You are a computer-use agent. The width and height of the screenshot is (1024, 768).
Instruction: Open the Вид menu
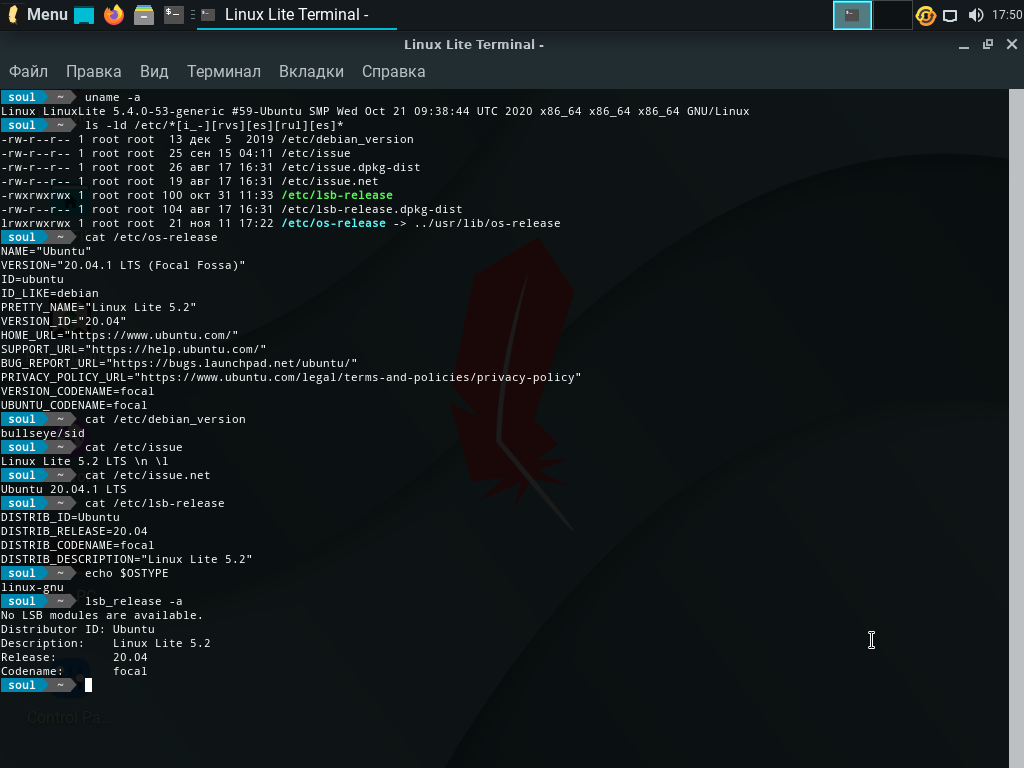tap(154, 71)
